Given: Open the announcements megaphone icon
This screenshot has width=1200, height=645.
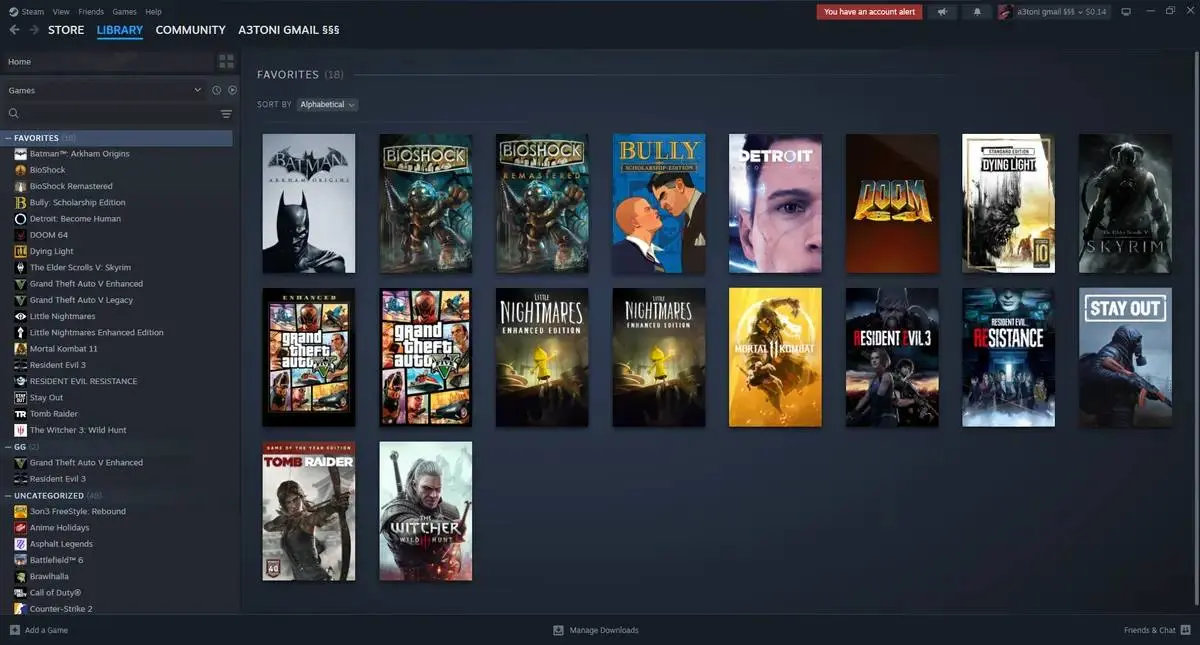Looking at the screenshot, I should (941, 12).
